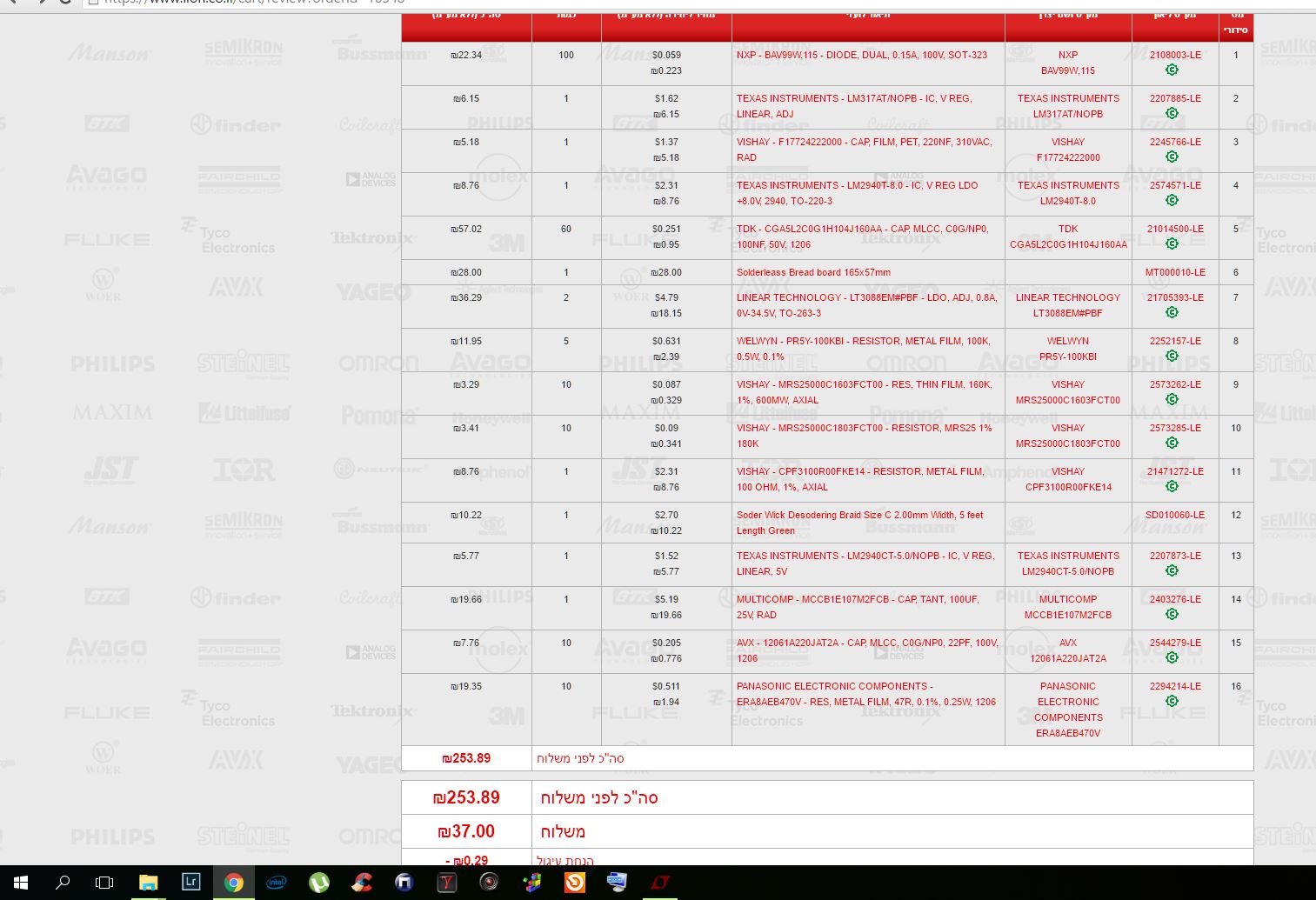Screen dimensions: 1316x900
Task: Click the green icon under part 2574571-LE
Action: [1172, 200]
